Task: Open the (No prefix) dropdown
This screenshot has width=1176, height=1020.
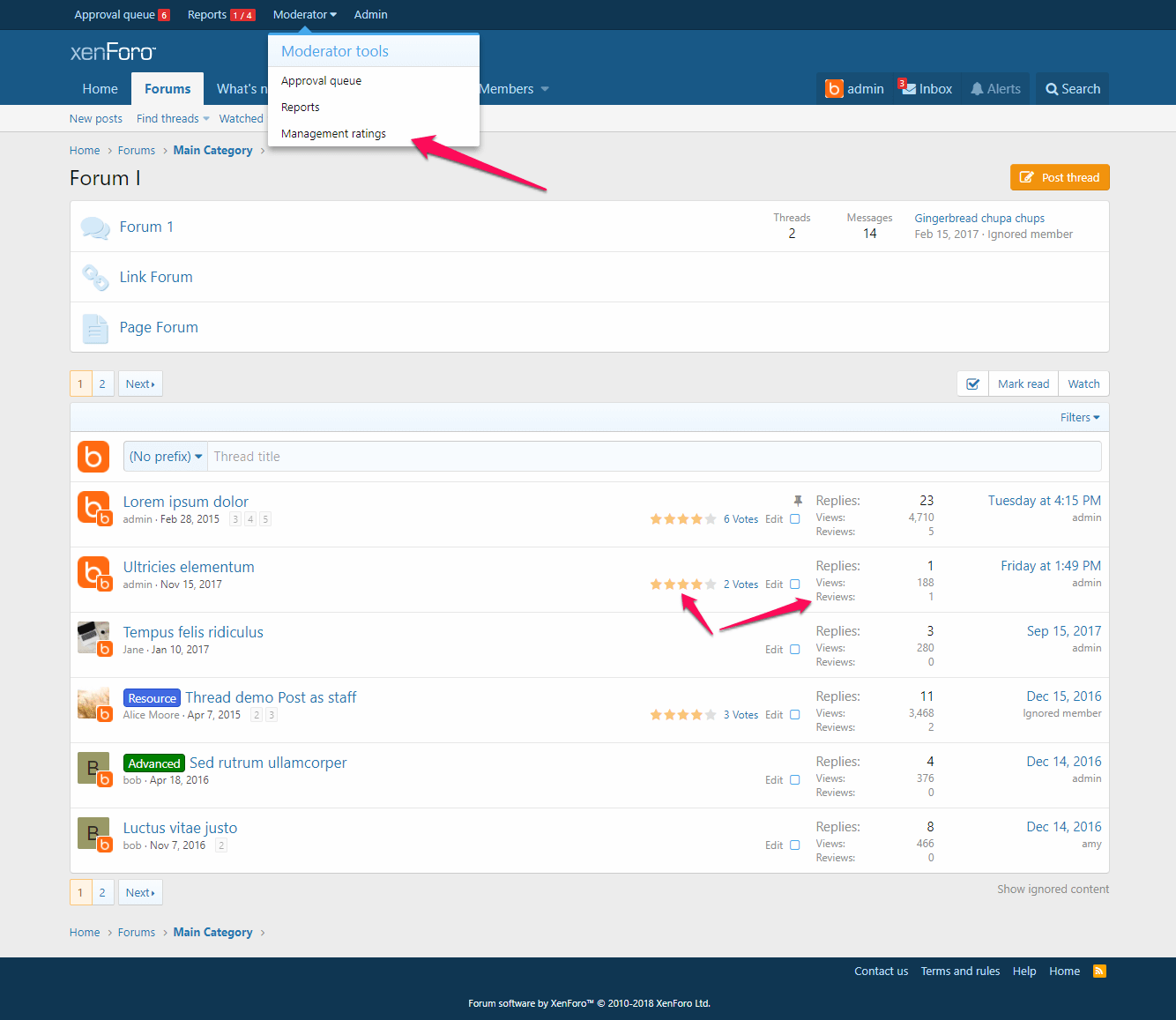Action: 166,457
